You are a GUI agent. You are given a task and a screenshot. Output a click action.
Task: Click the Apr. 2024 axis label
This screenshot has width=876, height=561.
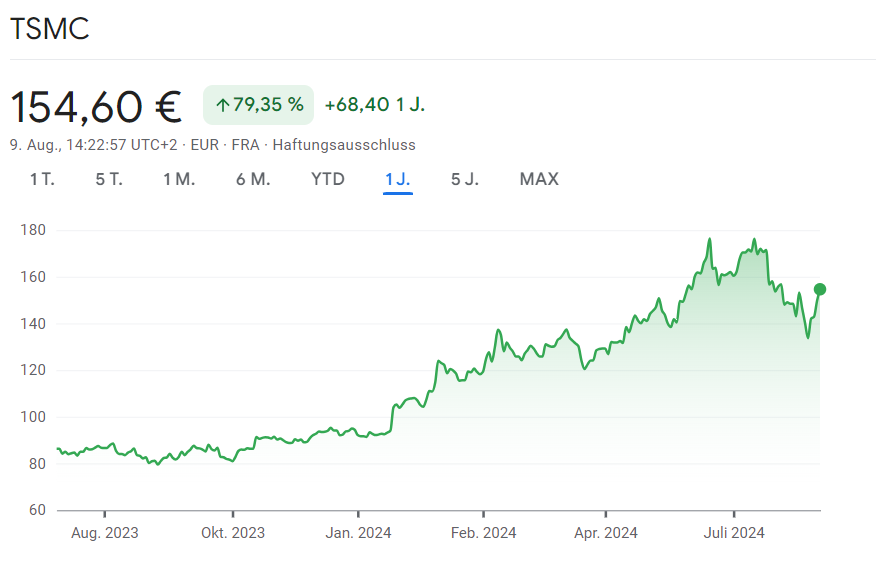(606, 533)
